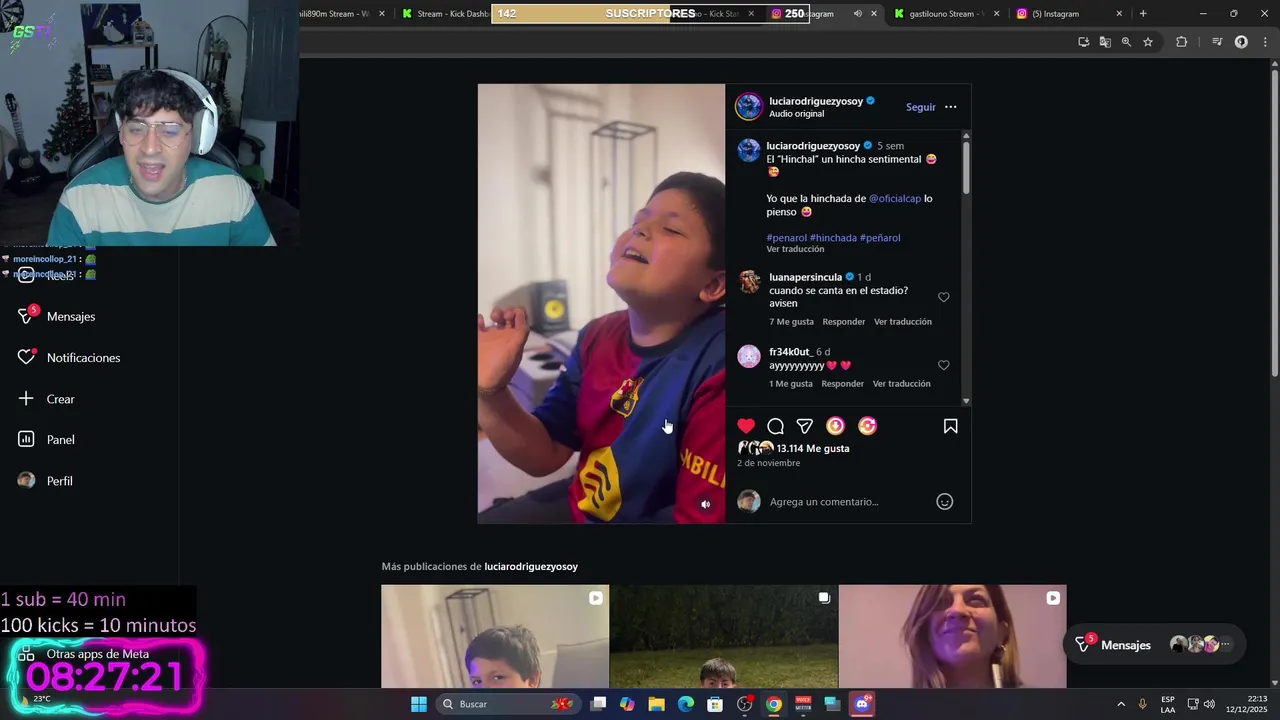The image size is (1280, 720).
Task: Open the #penarol hashtag
Action: click(x=786, y=238)
